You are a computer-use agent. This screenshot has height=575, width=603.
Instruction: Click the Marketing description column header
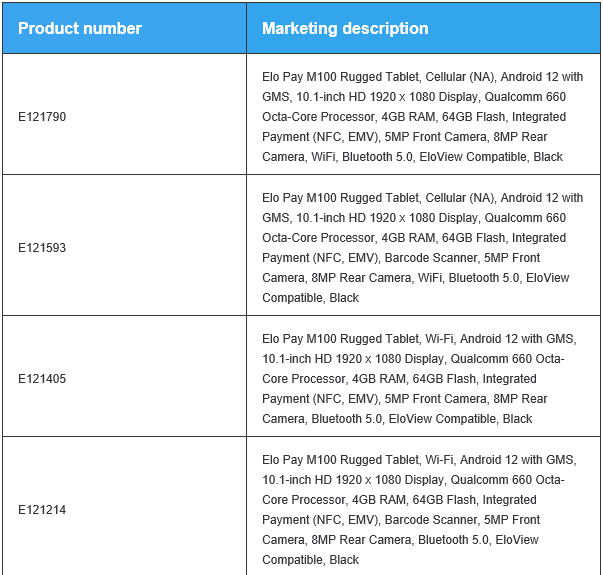point(345,28)
